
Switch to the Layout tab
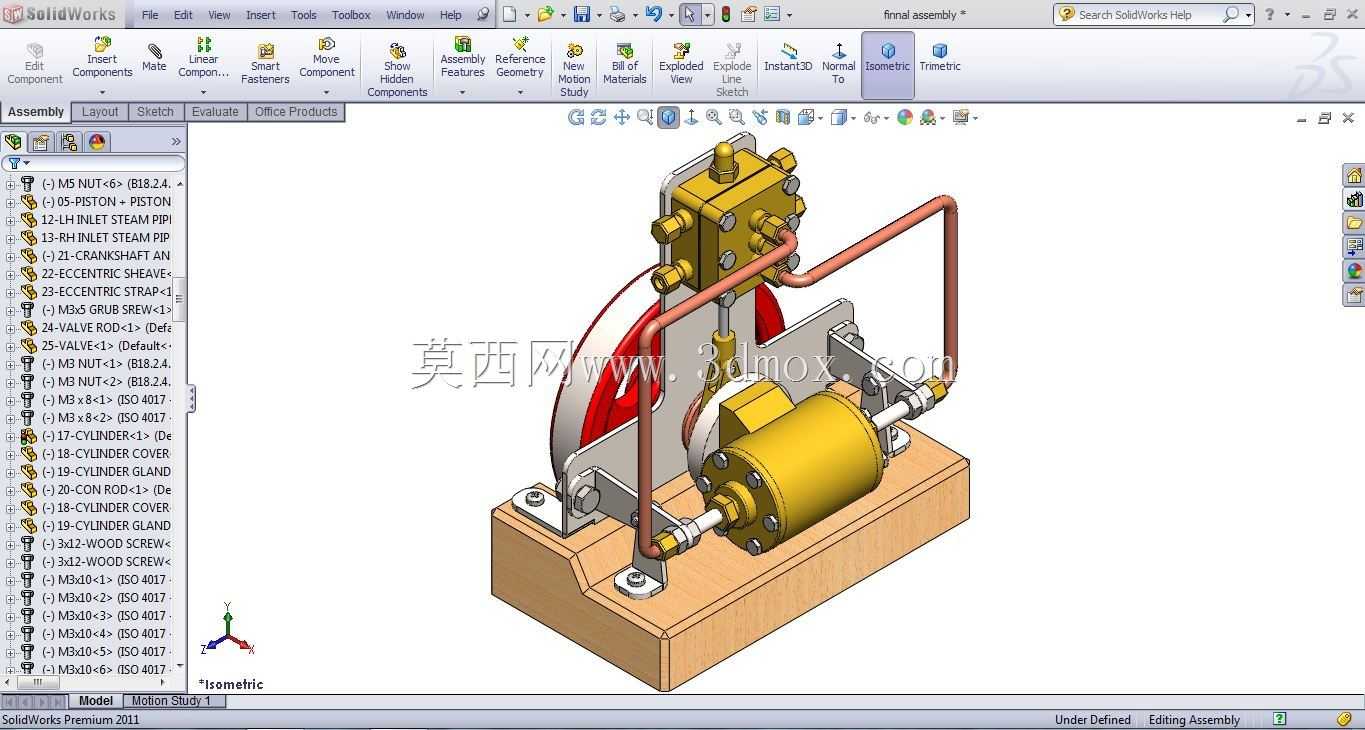(x=100, y=112)
